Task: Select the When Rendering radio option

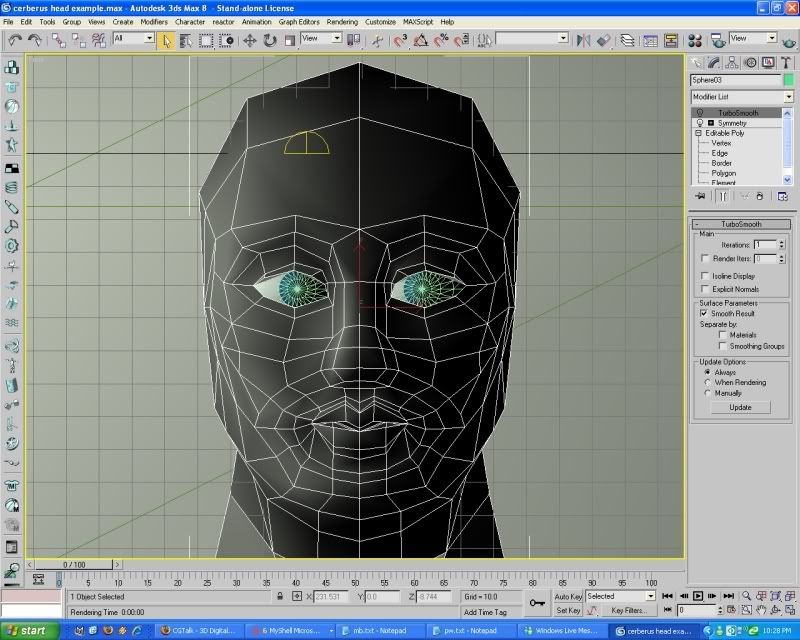Action: pos(708,382)
